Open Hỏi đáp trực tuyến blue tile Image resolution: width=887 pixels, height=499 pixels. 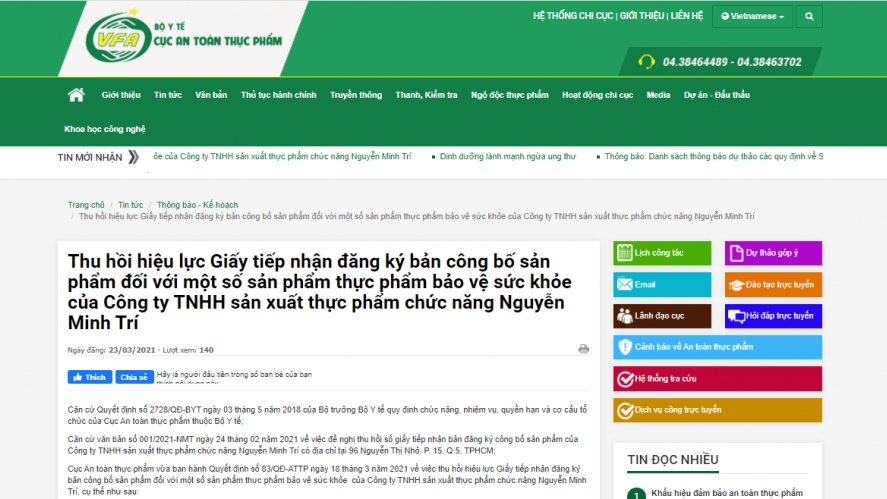click(773, 316)
